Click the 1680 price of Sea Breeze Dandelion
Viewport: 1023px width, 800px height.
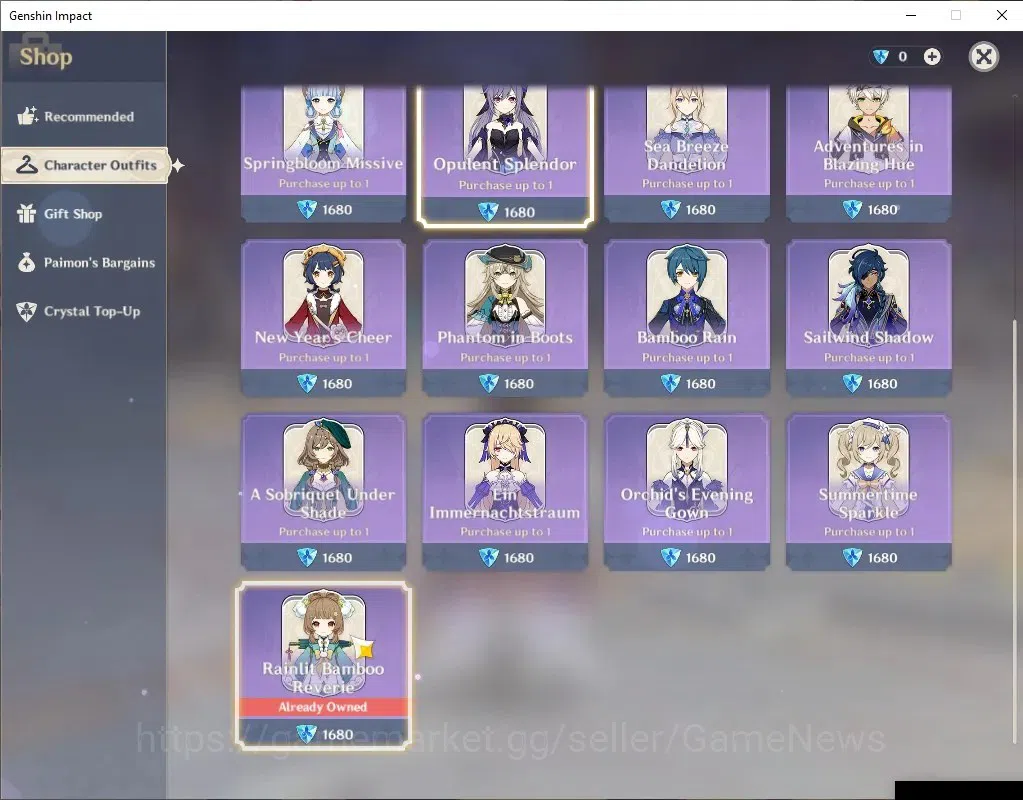pos(700,209)
